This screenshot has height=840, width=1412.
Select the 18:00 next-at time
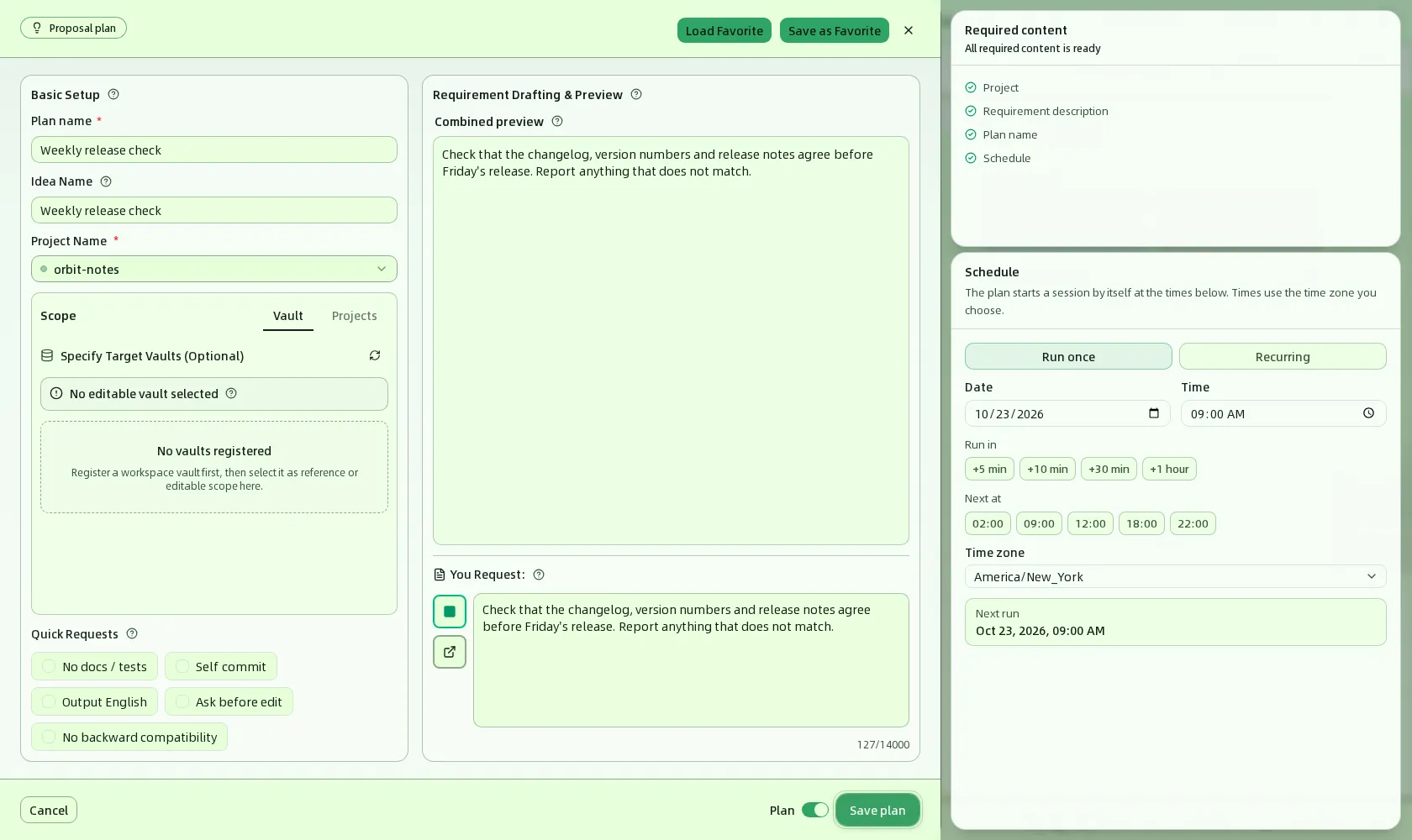1141,523
